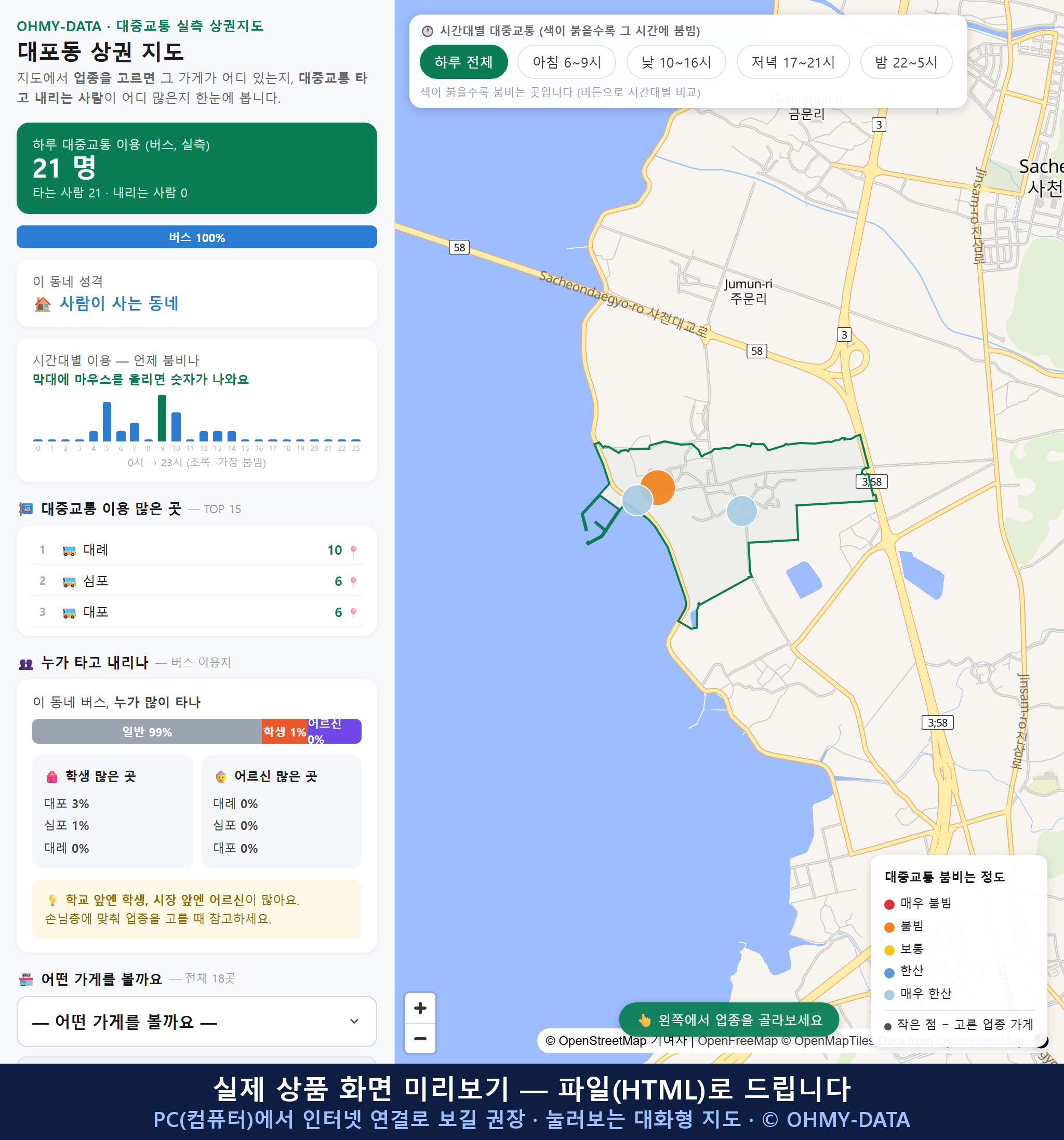Click the backpack icon beside 학생 많은 곳
The height and width of the screenshot is (1140, 1064).
(51, 776)
